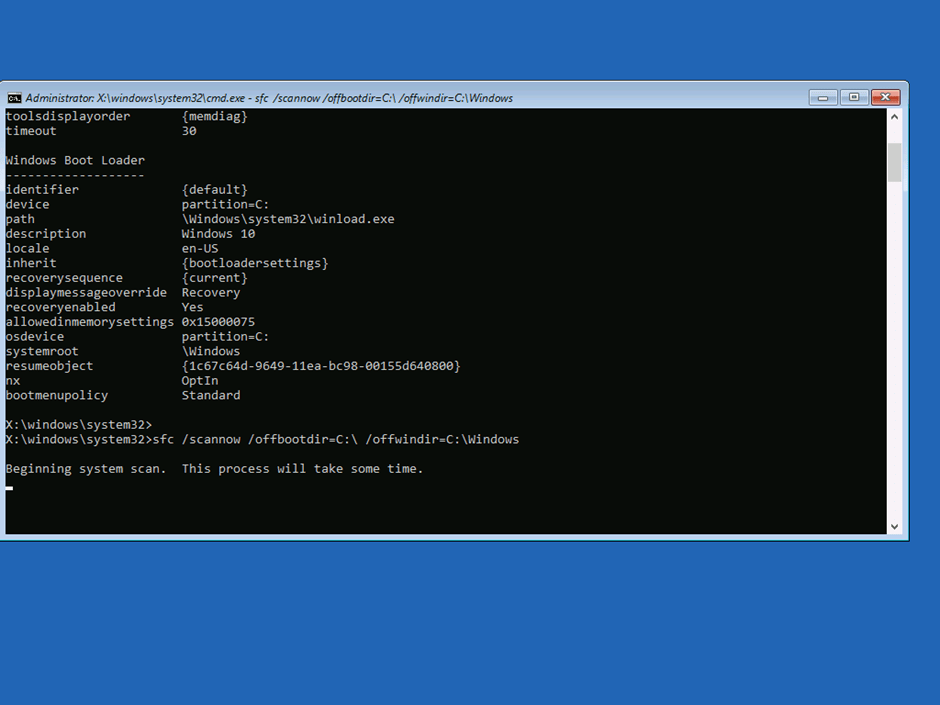Click the 'allowedinmemorysettings' label

[x=90, y=322]
